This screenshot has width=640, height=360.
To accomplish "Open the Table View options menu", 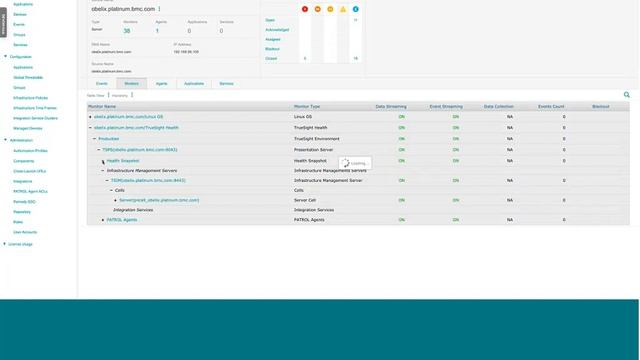I will click(109, 95).
